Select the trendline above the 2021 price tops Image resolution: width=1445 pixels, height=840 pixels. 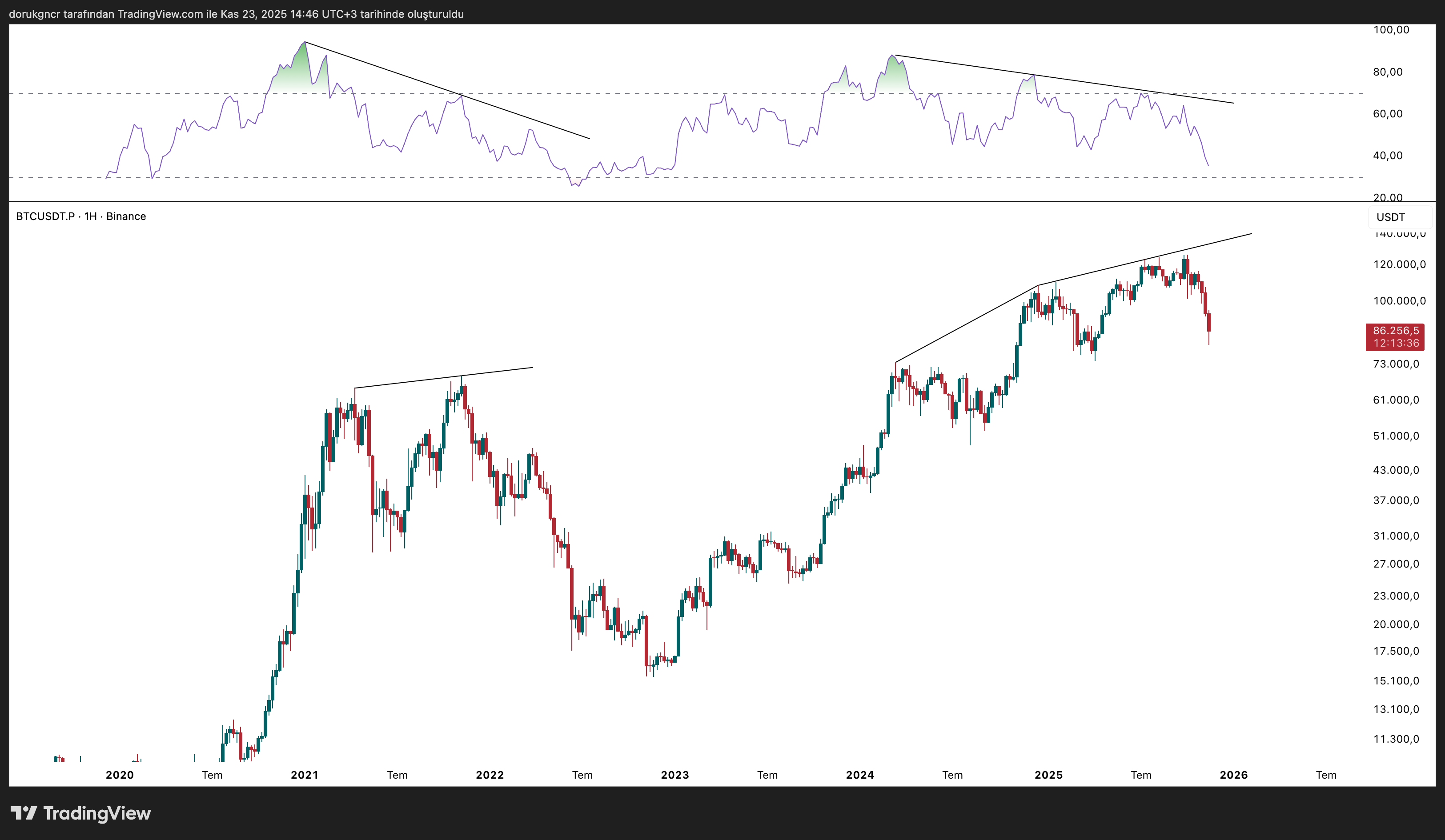[x=445, y=378]
